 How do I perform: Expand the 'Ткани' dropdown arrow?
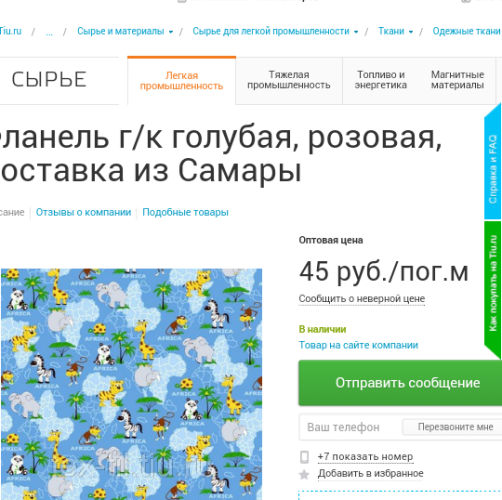(x=411, y=32)
